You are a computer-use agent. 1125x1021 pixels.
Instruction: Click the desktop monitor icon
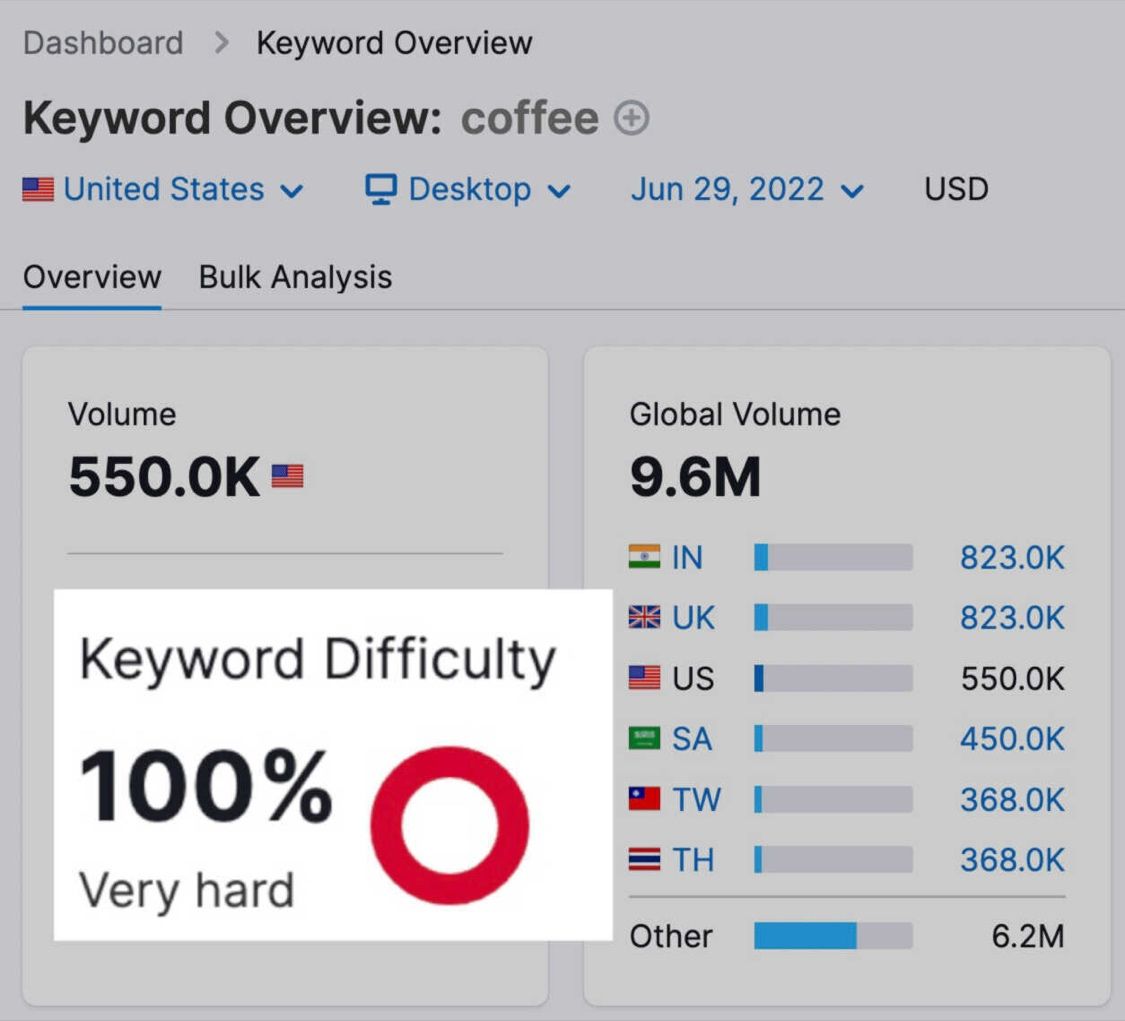coord(380,189)
